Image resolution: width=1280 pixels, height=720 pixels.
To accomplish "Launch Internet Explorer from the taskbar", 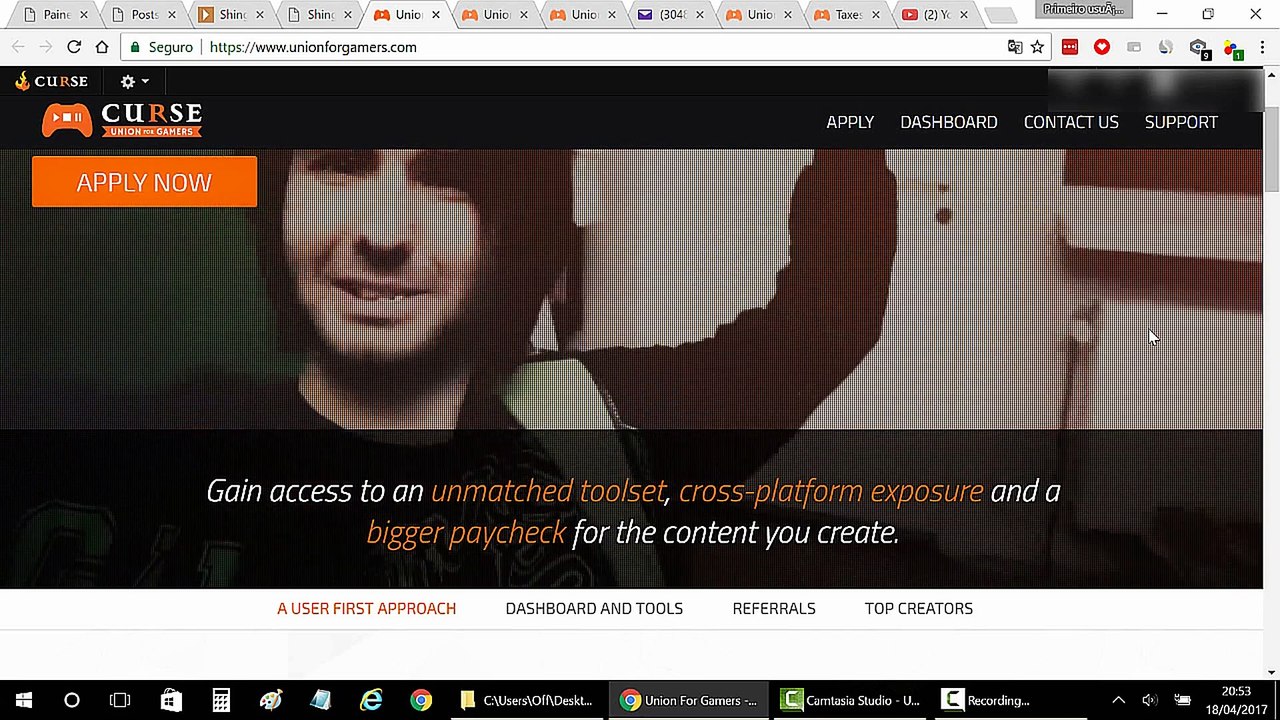I will click(x=371, y=700).
